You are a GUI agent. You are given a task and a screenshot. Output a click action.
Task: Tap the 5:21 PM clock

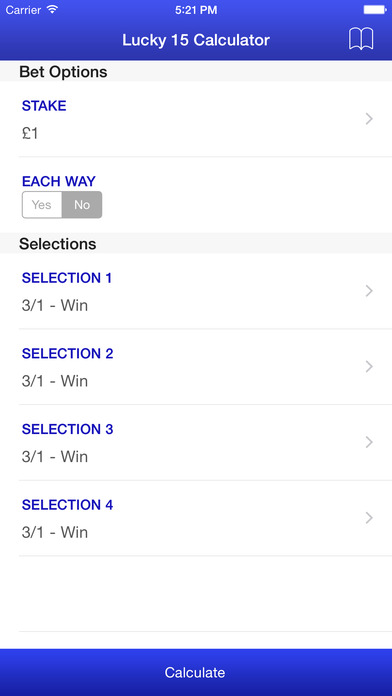click(196, 10)
